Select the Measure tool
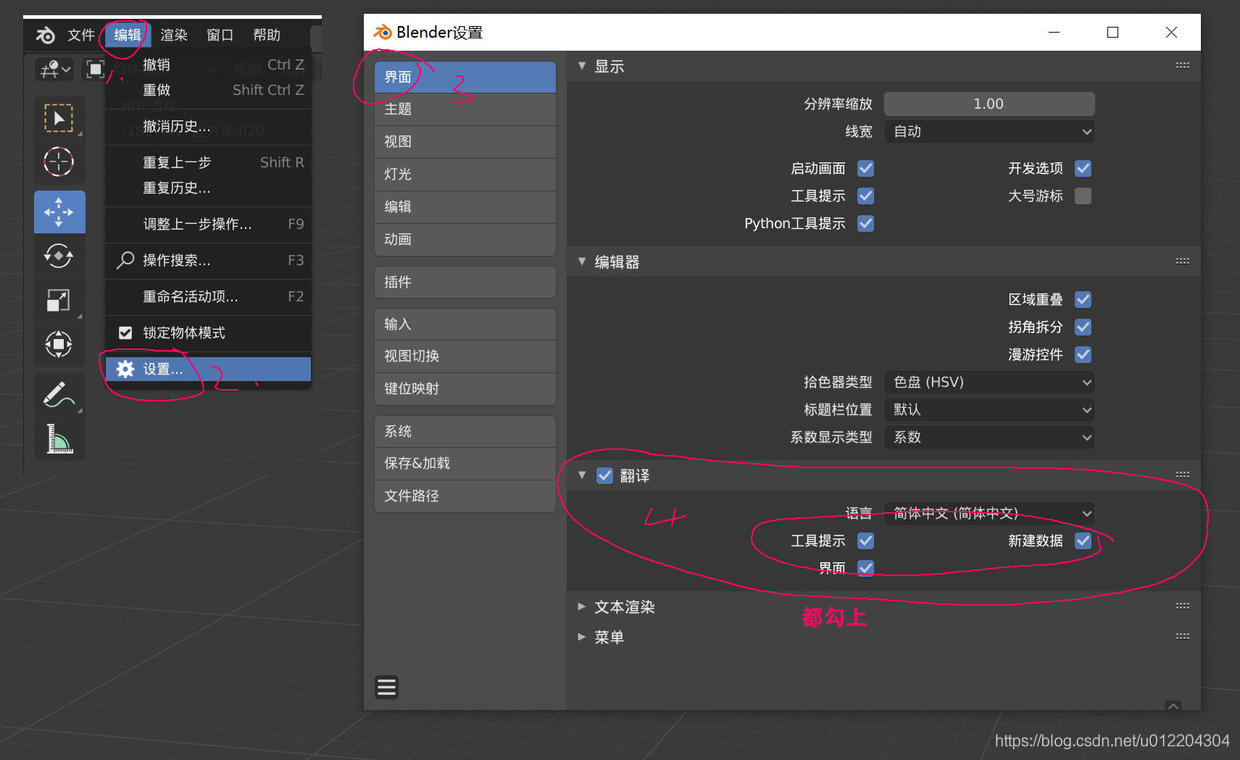The width and height of the screenshot is (1240, 760). coord(59,438)
